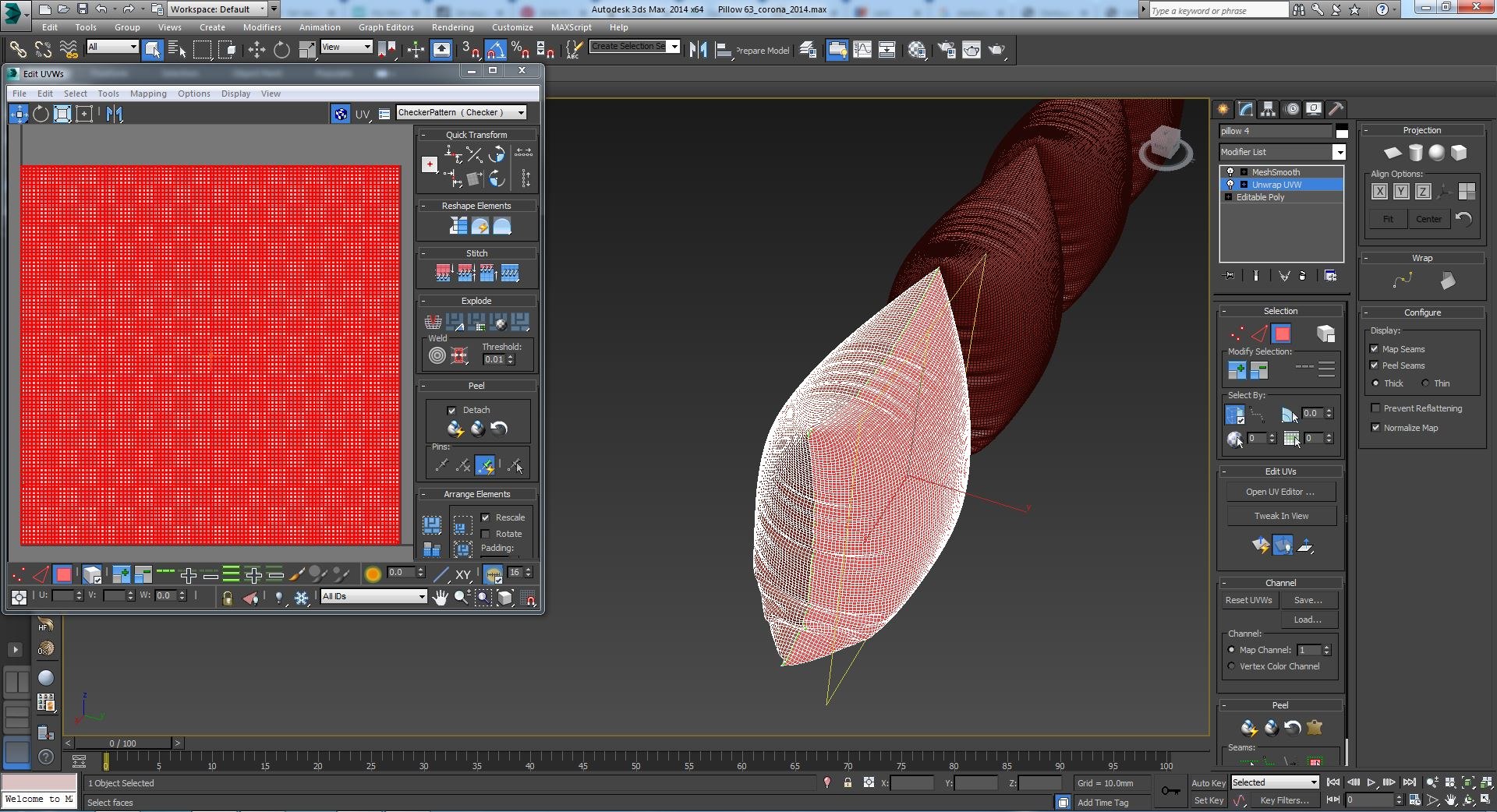The image size is (1497, 812).
Task: Open the All IDs material dropdown in Edit UVWs
Action: (374, 597)
